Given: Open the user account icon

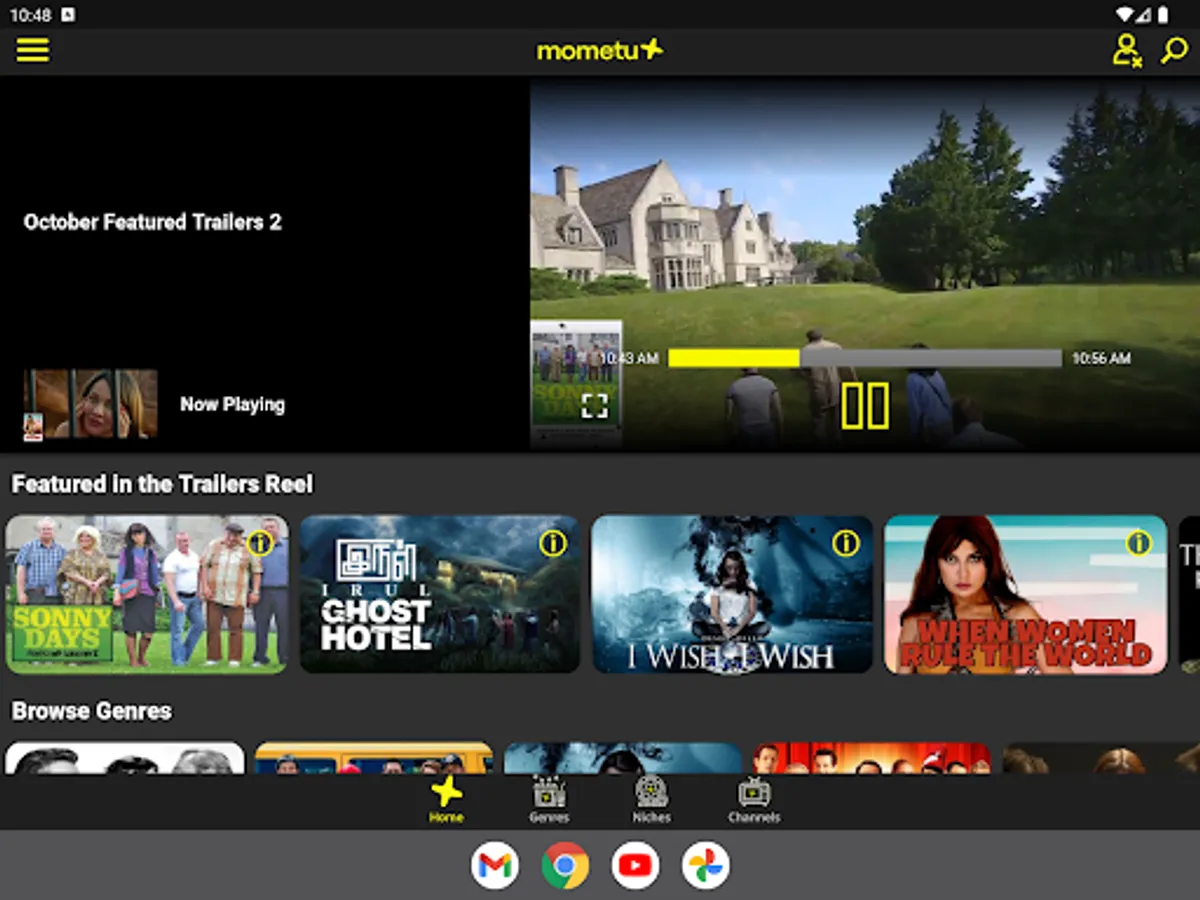Looking at the screenshot, I should [x=1127, y=50].
